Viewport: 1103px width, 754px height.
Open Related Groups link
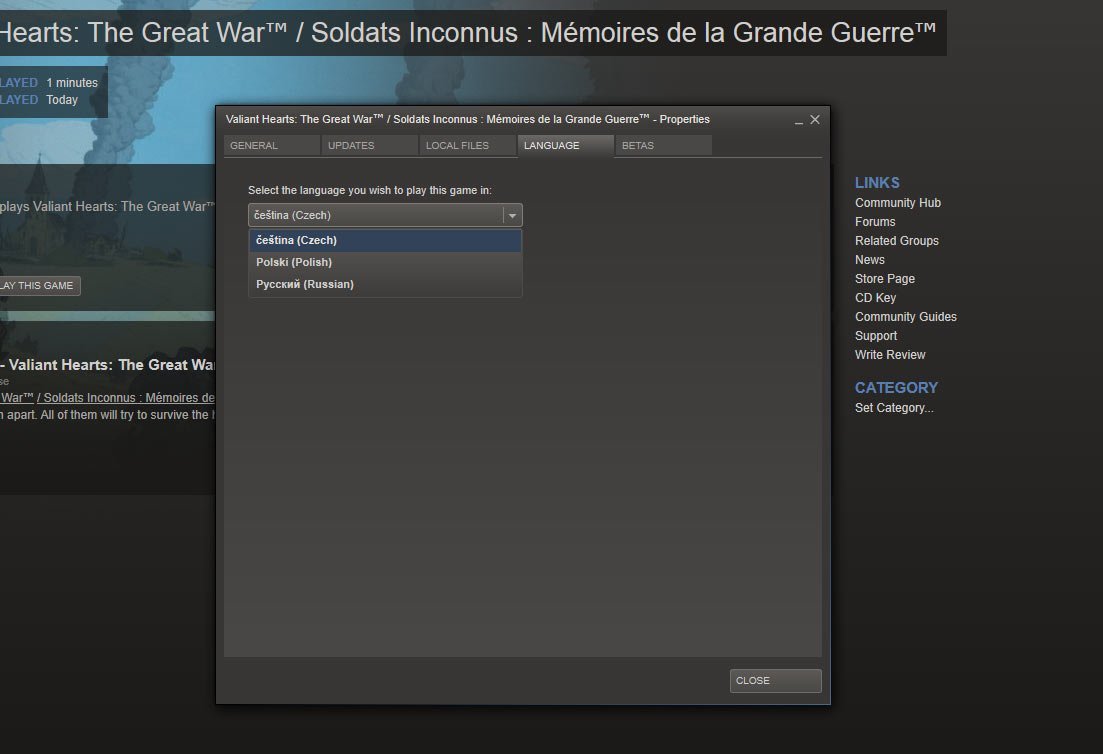897,241
